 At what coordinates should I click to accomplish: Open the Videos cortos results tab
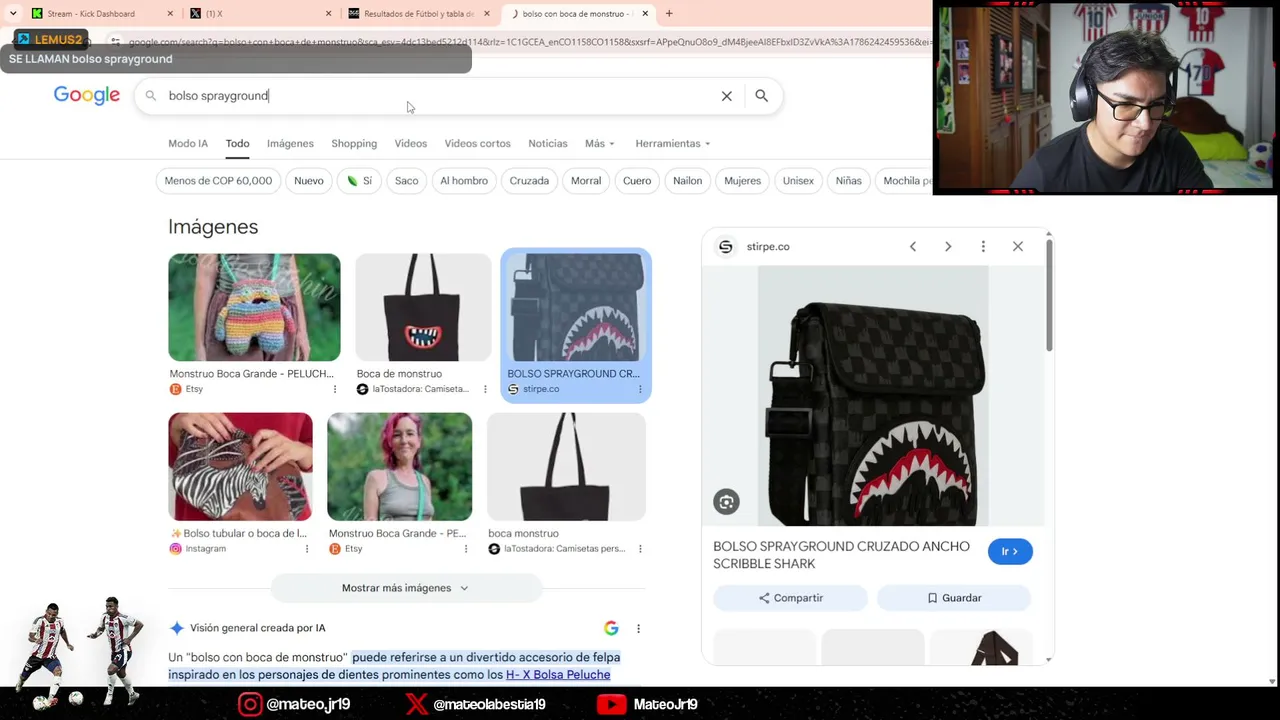tap(477, 143)
